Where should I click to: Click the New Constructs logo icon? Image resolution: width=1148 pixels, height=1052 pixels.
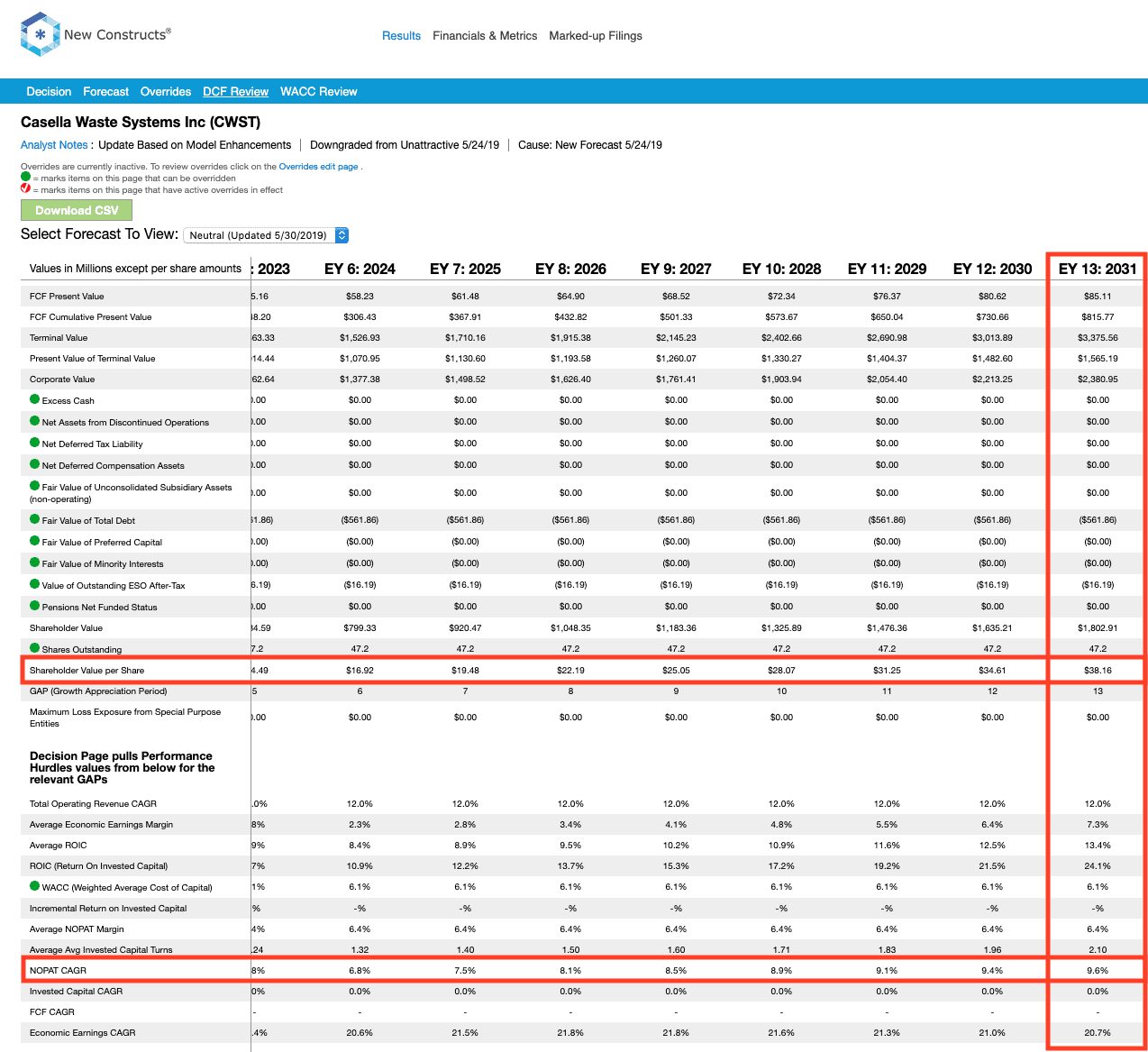pyautogui.click(x=41, y=34)
